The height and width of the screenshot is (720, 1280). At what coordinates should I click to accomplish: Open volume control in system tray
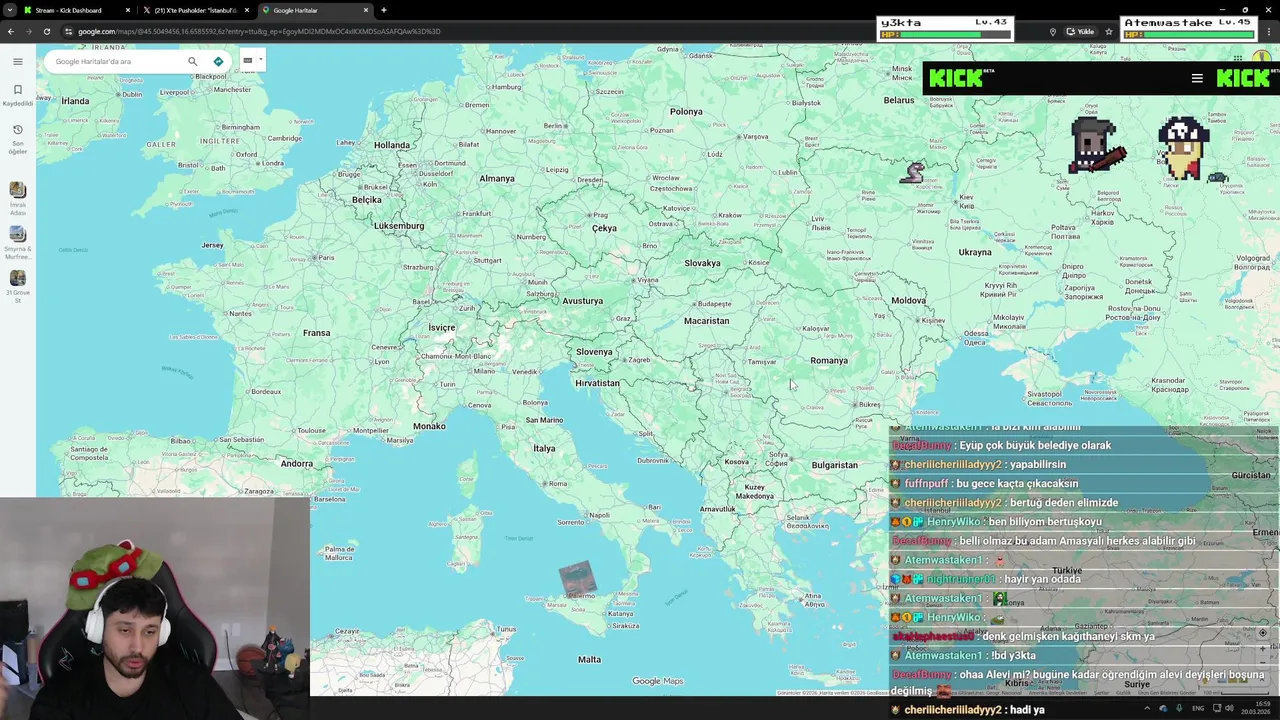point(1229,708)
